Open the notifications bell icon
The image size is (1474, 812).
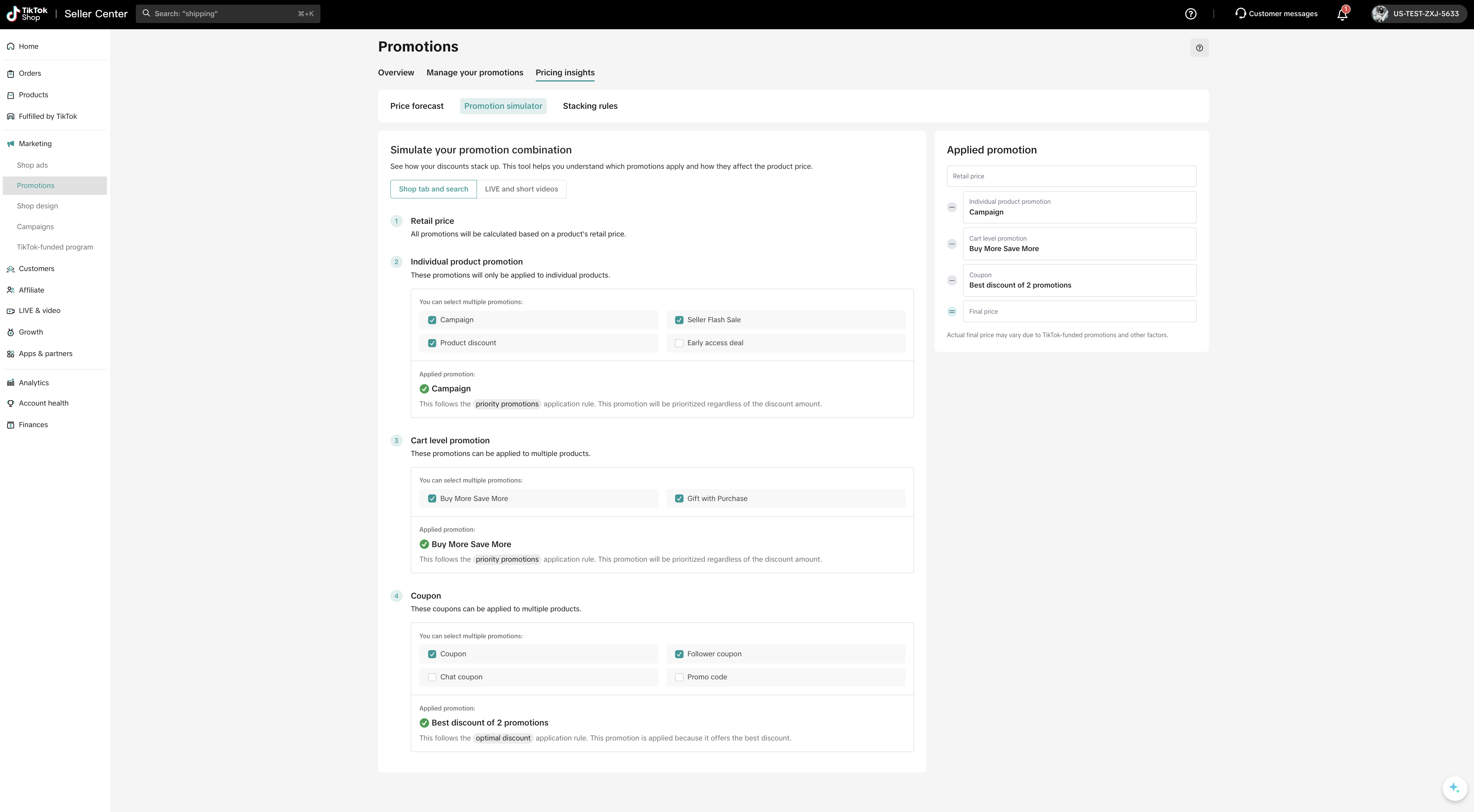[x=1342, y=14]
